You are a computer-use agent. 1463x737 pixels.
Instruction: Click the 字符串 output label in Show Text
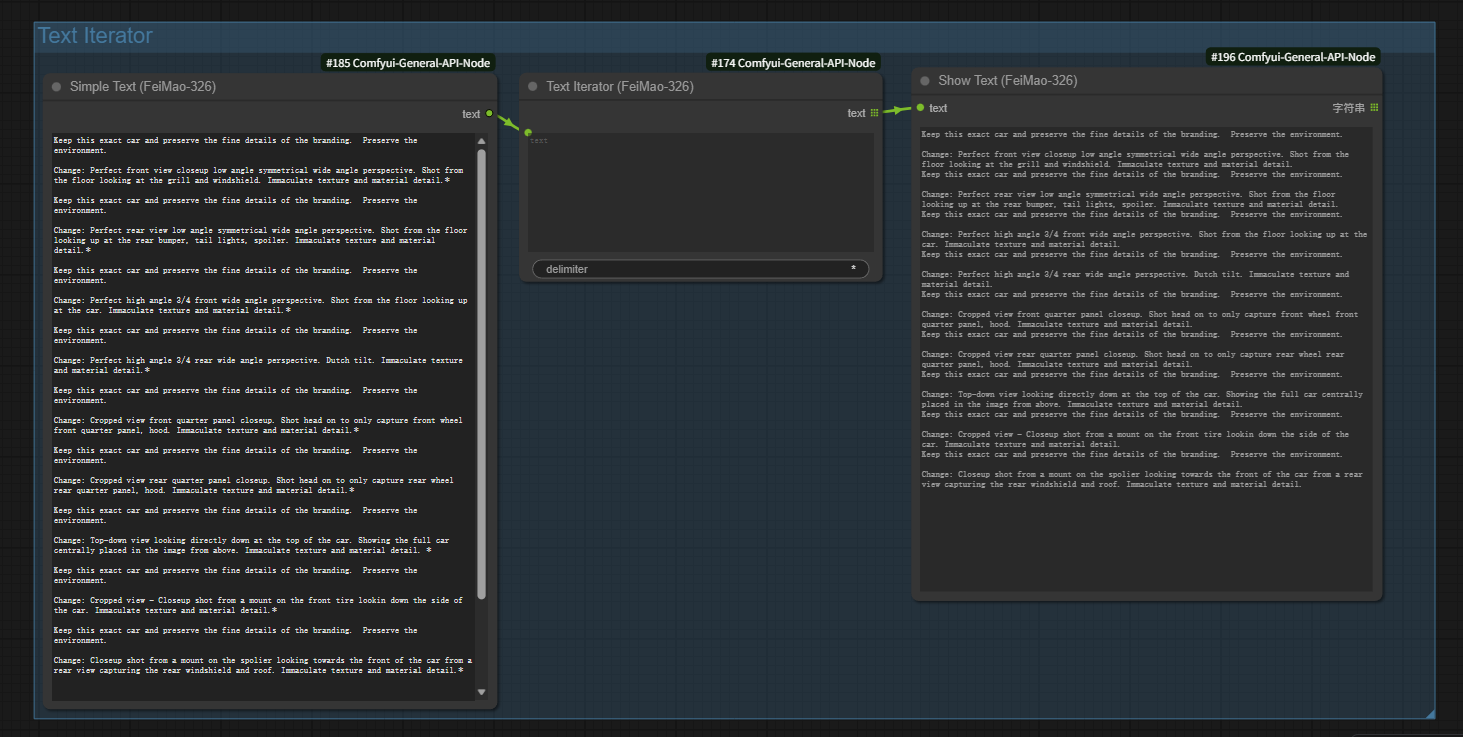pos(1349,108)
